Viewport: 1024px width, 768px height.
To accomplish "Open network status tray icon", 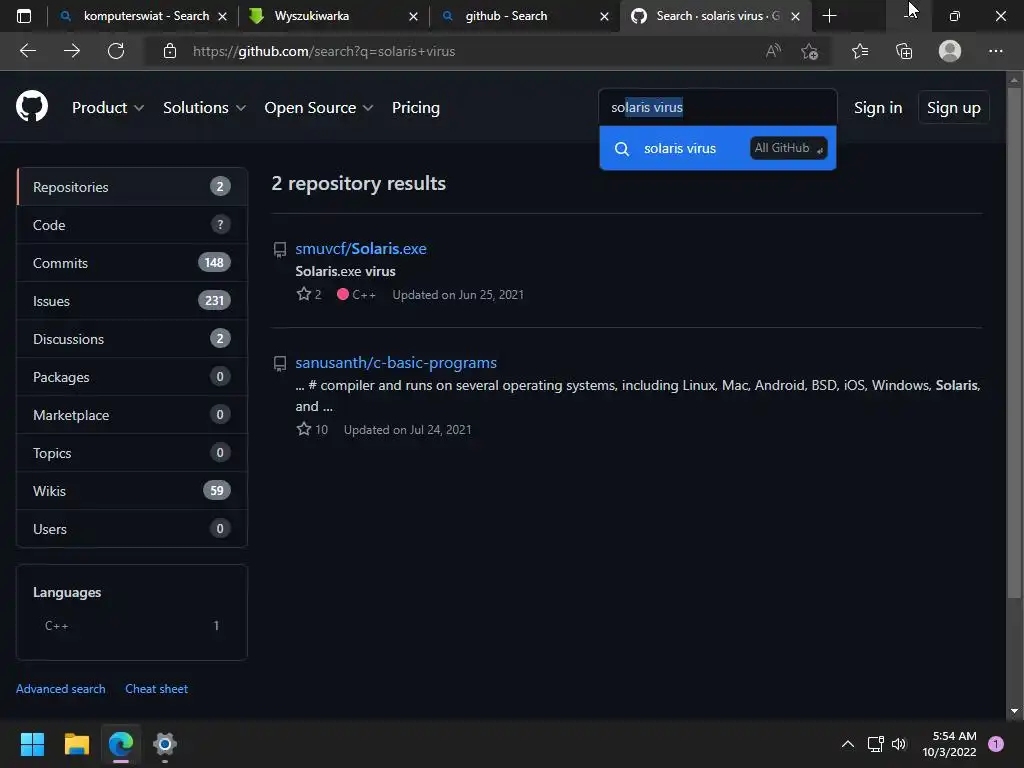I will click(875, 744).
